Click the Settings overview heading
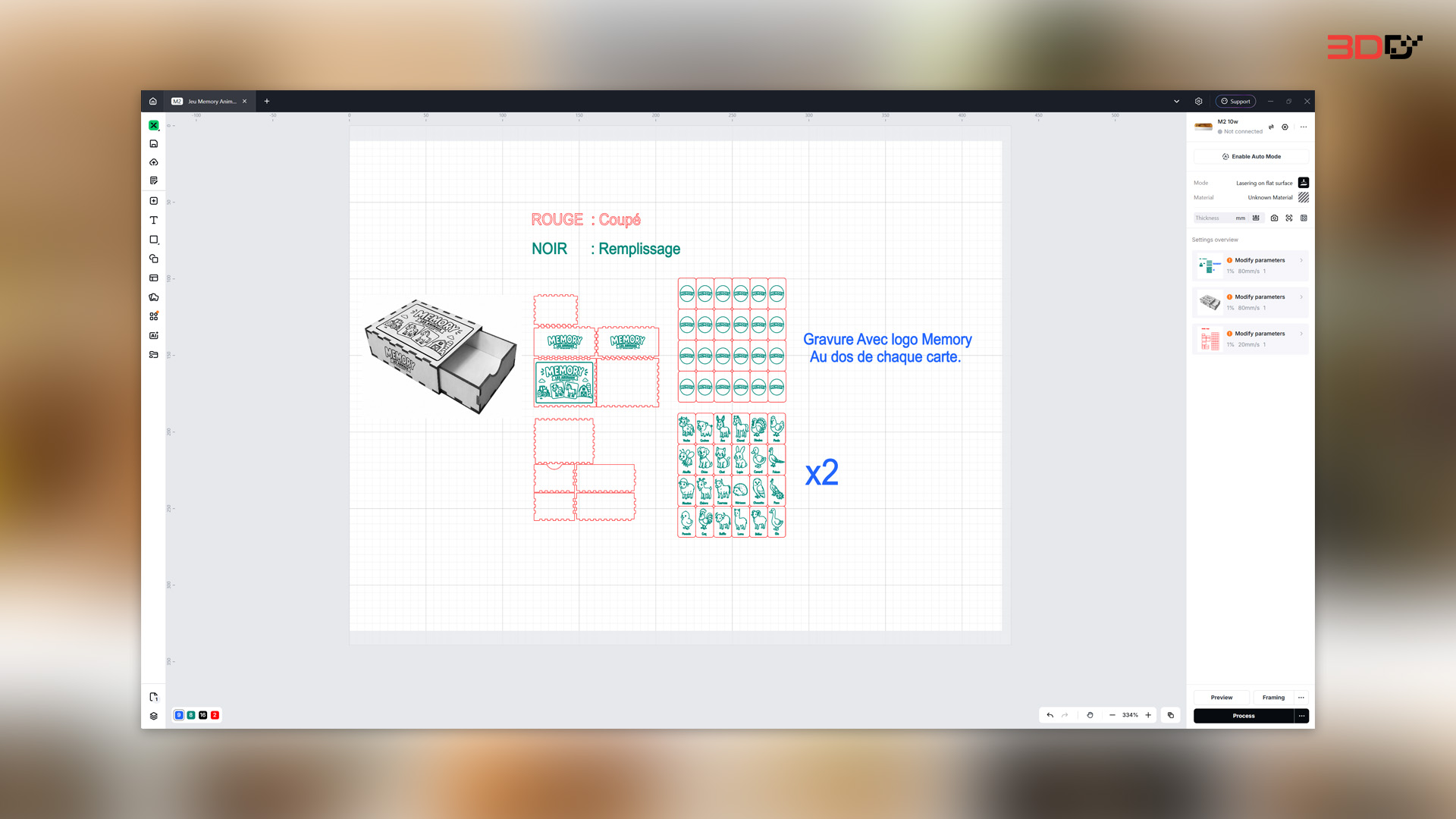Image resolution: width=1456 pixels, height=819 pixels. [1215, 240]
